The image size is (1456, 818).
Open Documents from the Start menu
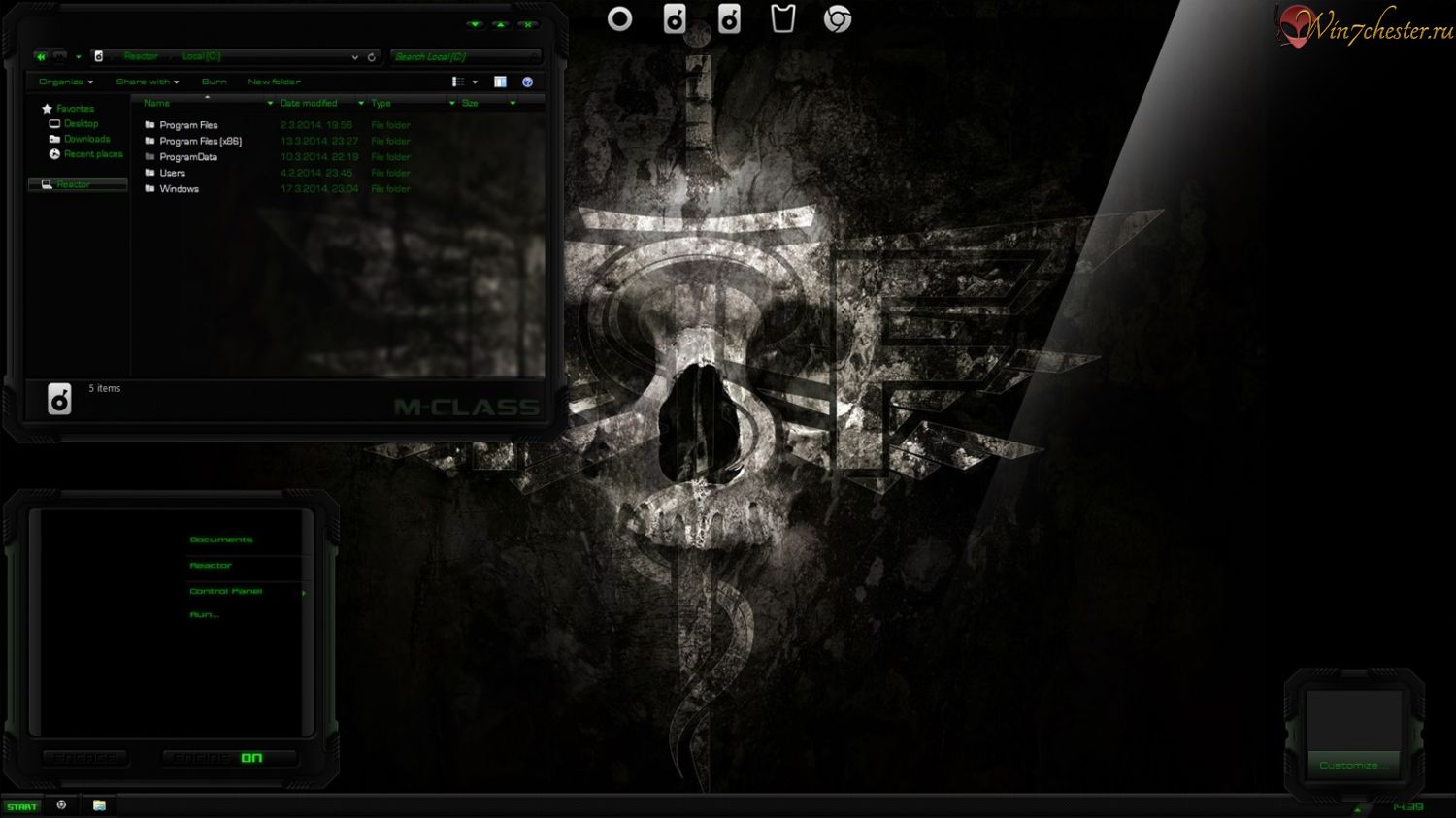220,540
